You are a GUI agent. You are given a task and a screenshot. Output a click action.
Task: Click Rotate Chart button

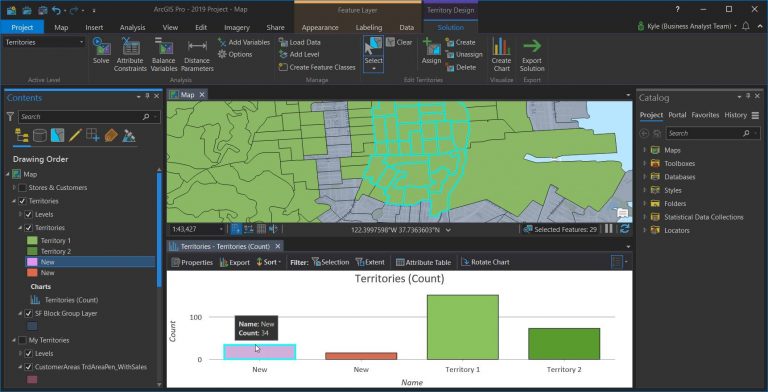point(485,262)
